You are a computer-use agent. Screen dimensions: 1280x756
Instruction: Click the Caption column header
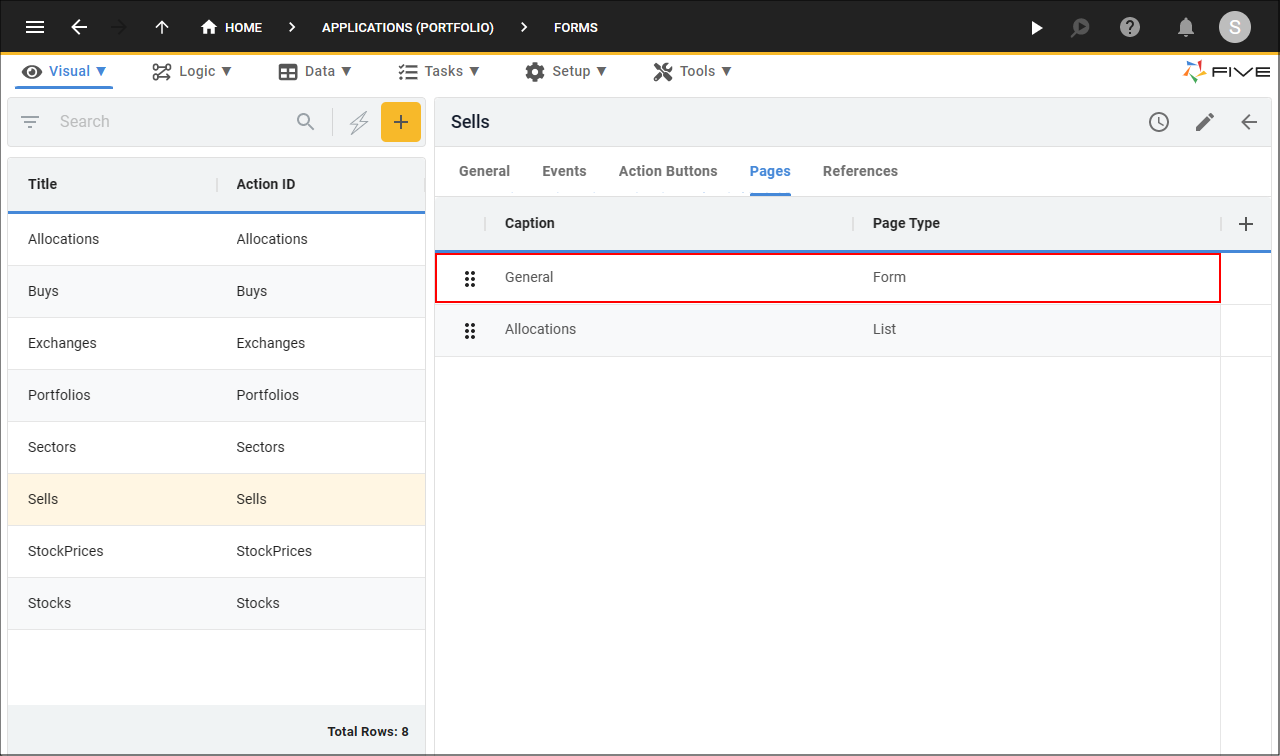[530, 223]
